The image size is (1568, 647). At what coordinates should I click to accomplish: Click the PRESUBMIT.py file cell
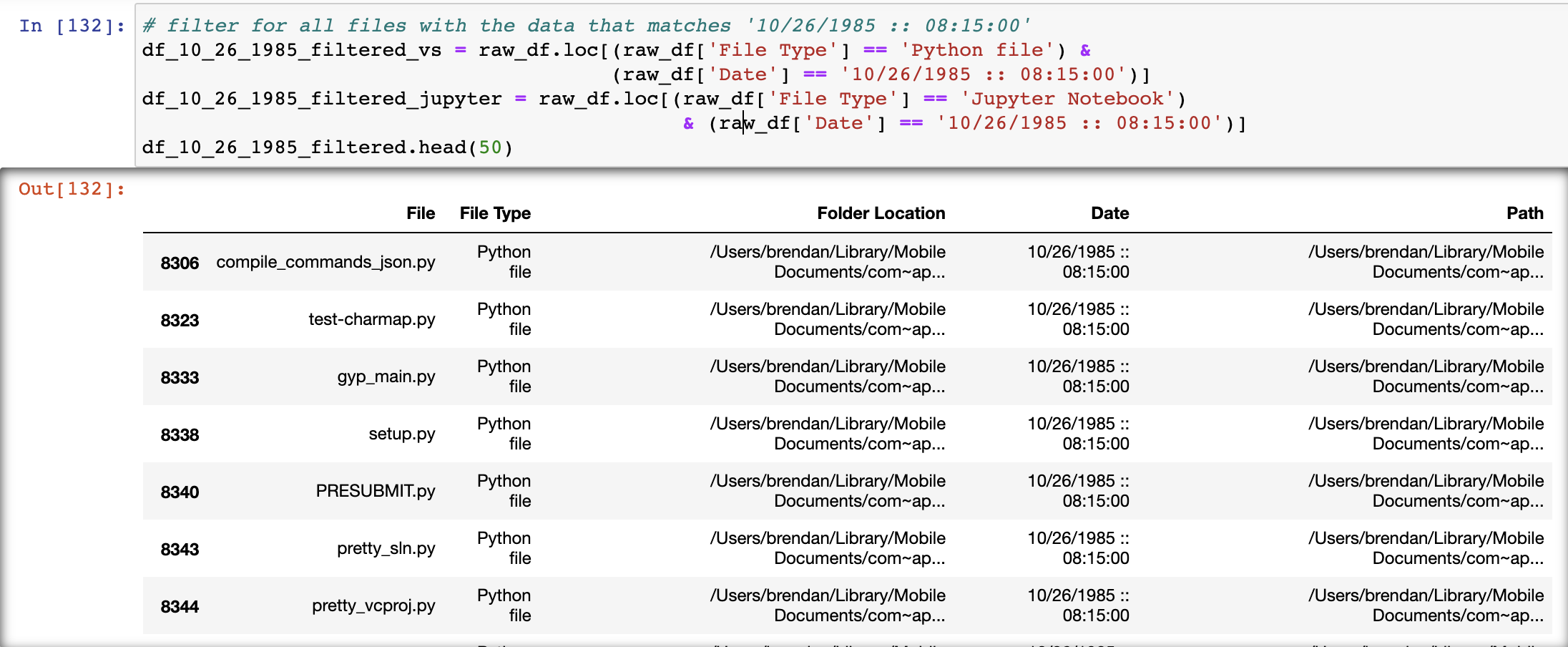[x=376, y=491]
